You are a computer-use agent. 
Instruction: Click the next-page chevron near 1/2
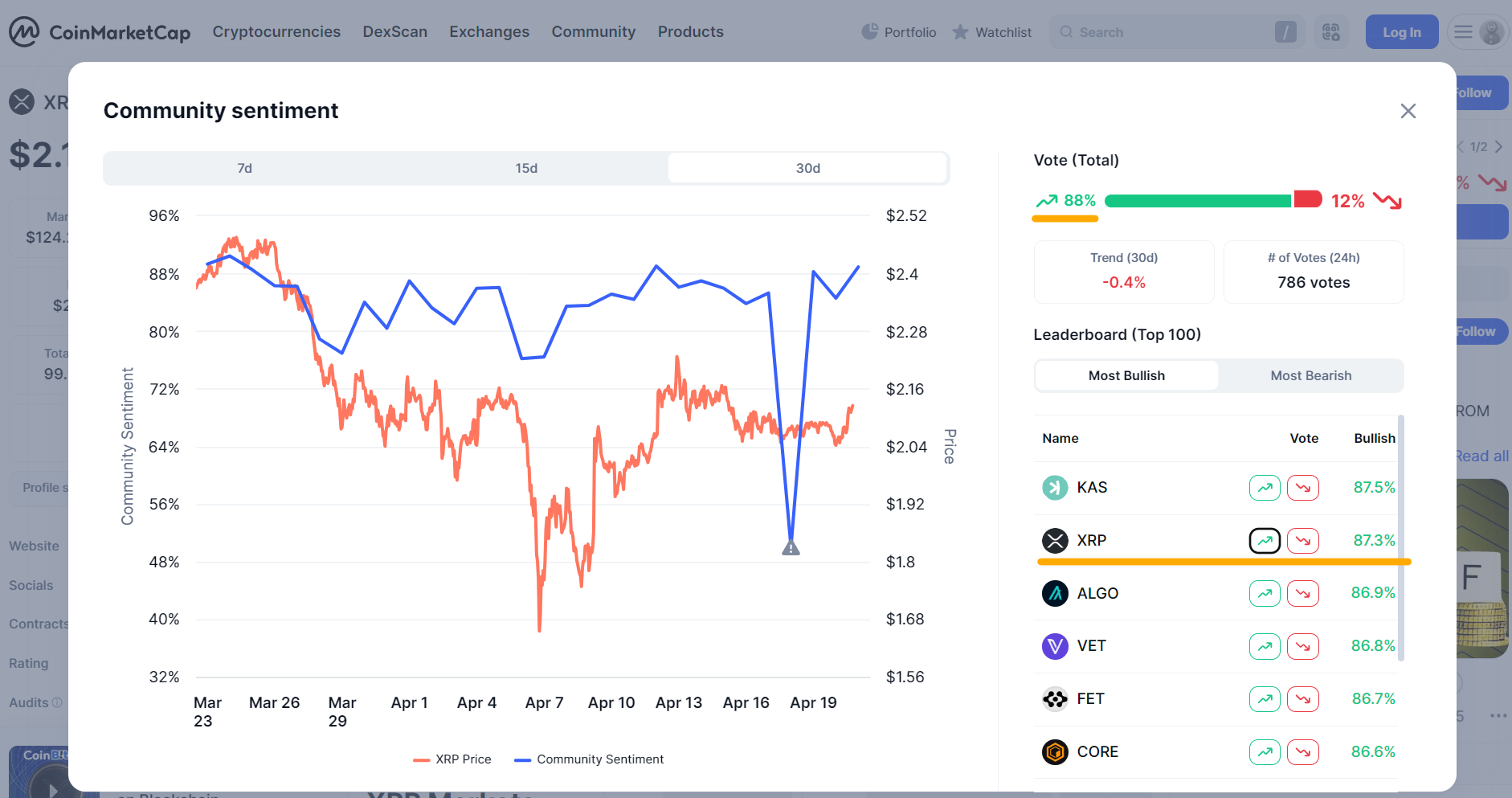point(1501,146)
